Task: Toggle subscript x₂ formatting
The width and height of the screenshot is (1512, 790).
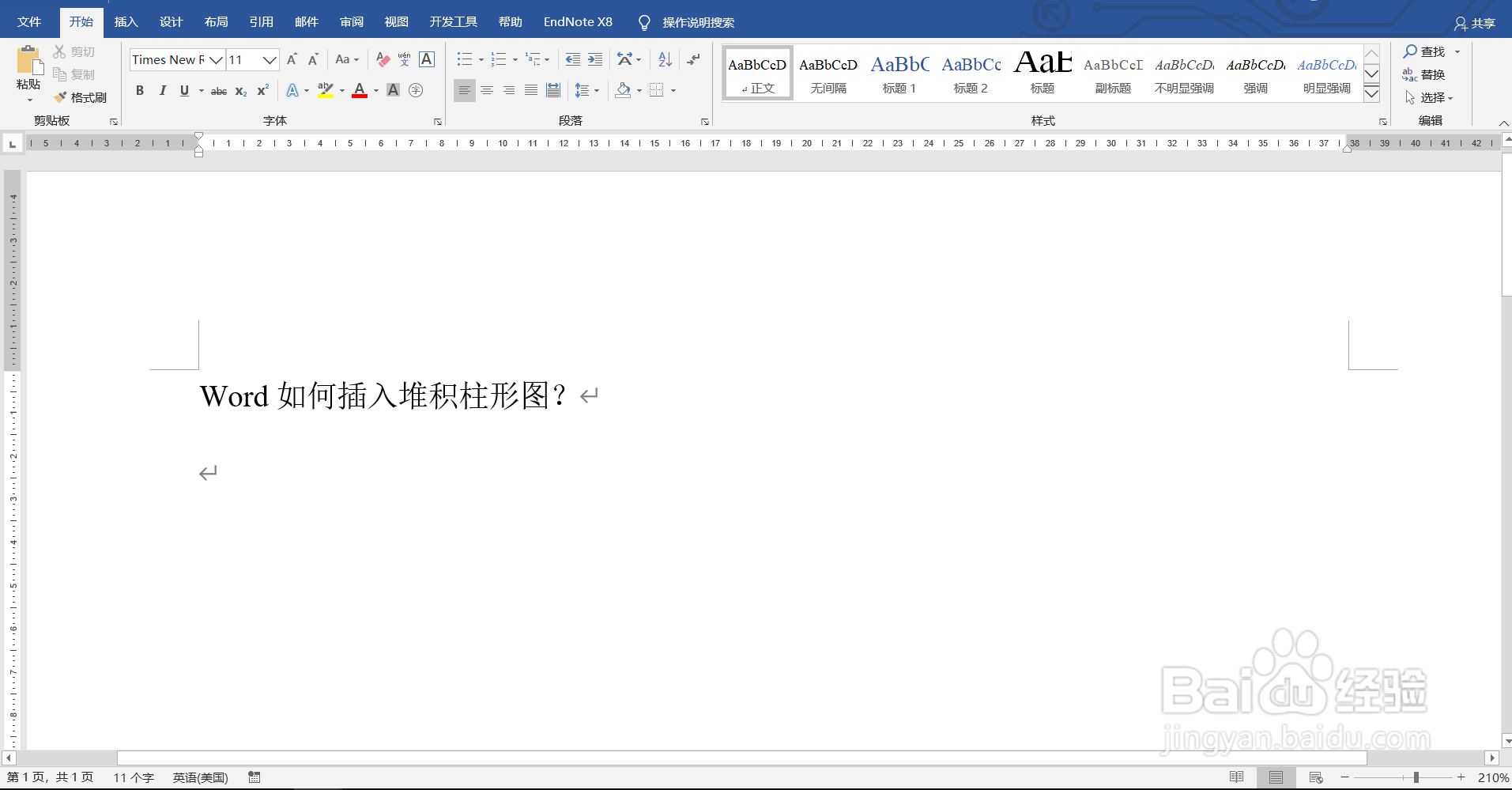Action: [x=241, y=90]
